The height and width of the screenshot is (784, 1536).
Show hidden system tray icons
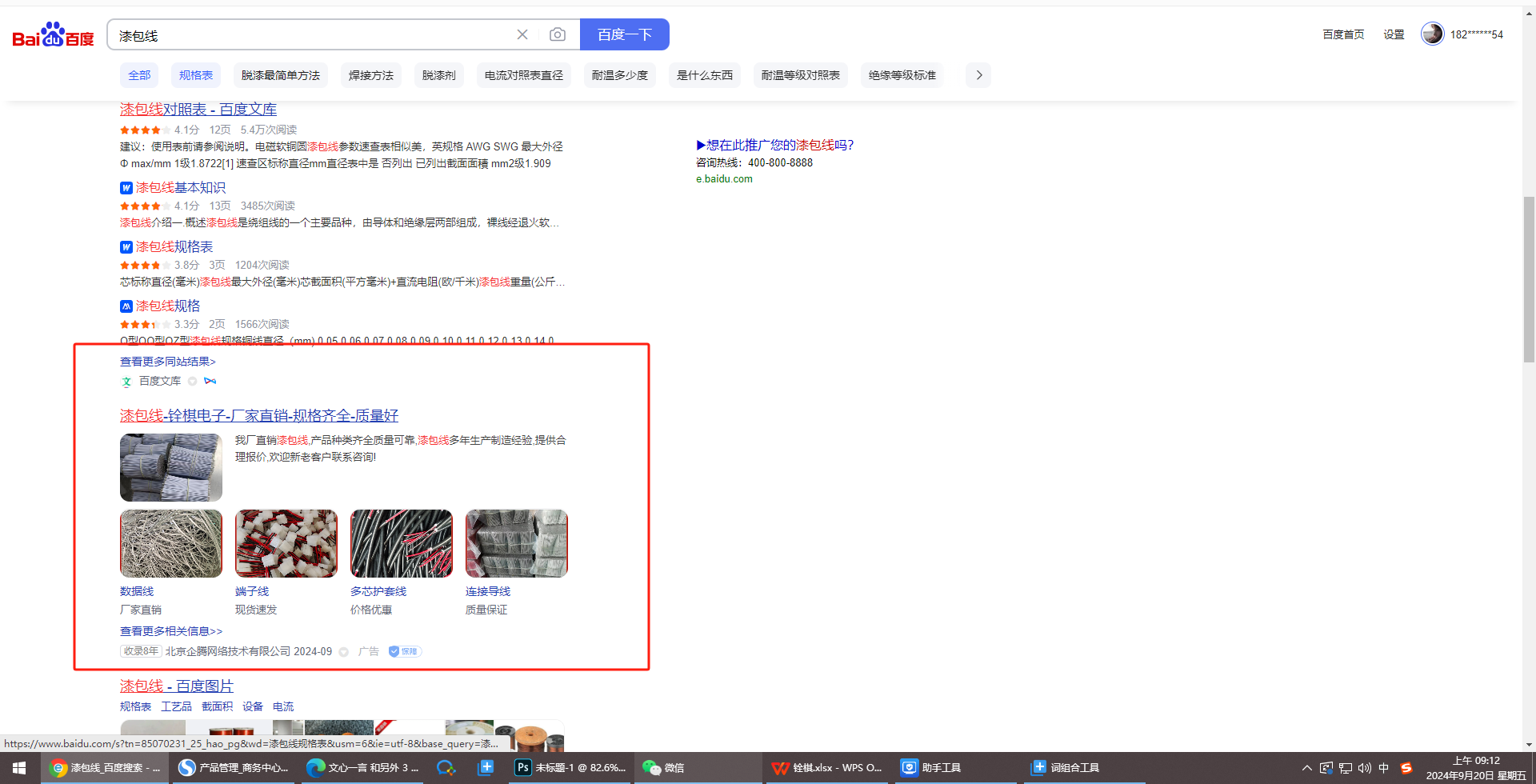click(x=1307, y=768)
